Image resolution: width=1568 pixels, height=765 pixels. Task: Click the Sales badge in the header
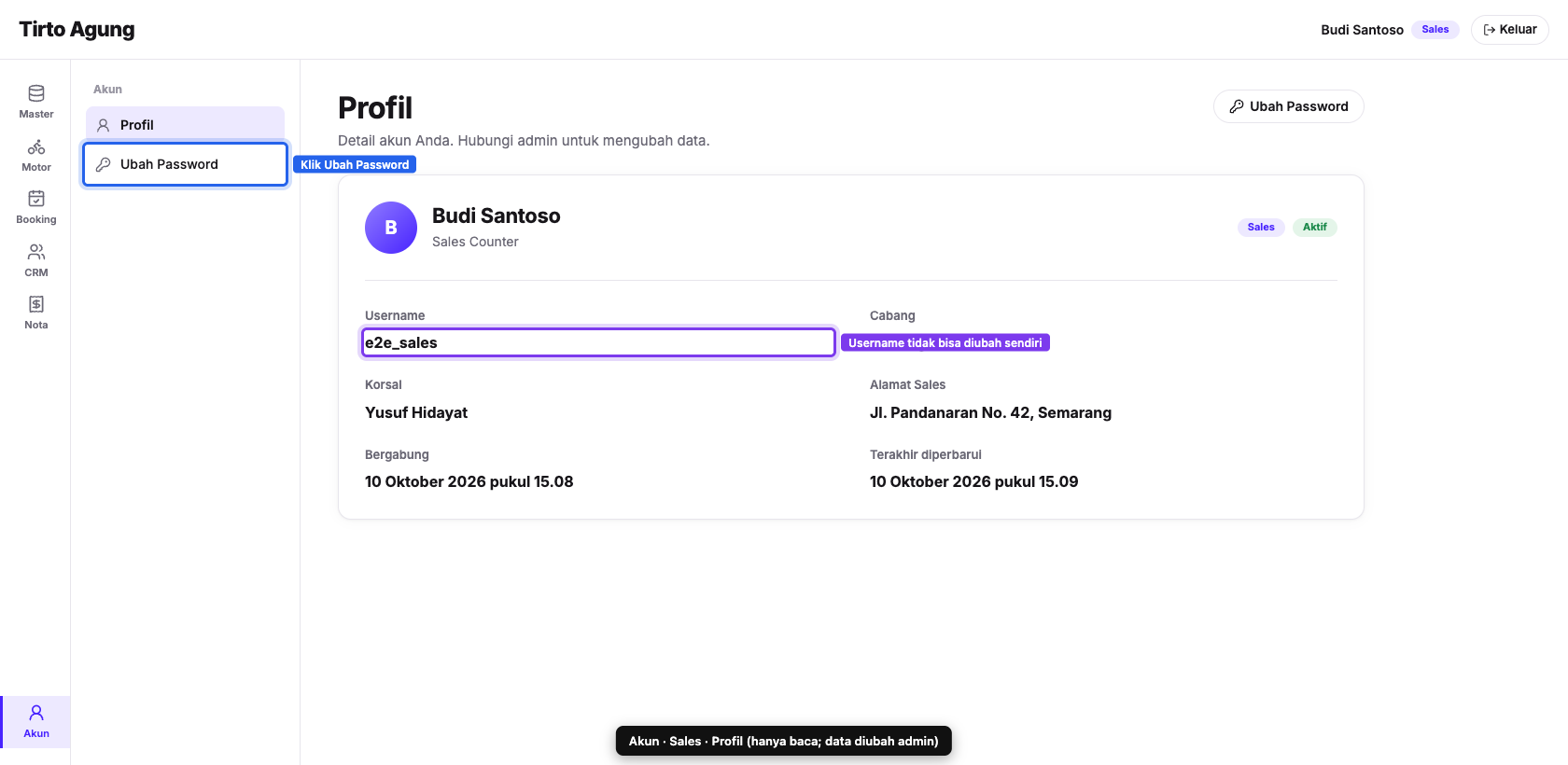coord(1435,30)
